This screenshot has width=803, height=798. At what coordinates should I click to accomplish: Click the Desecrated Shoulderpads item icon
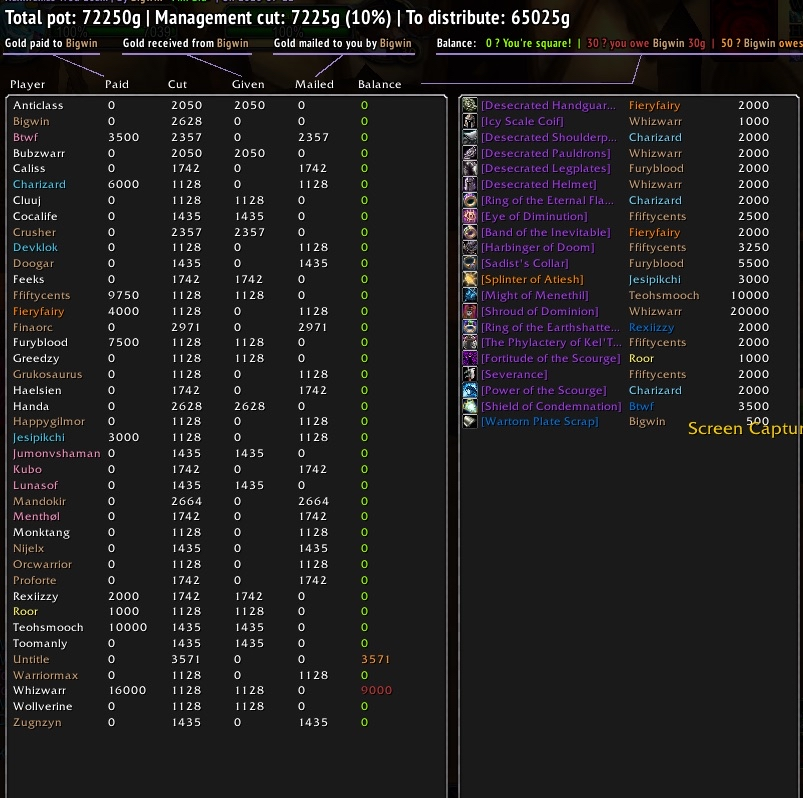(x=470, y=137)
